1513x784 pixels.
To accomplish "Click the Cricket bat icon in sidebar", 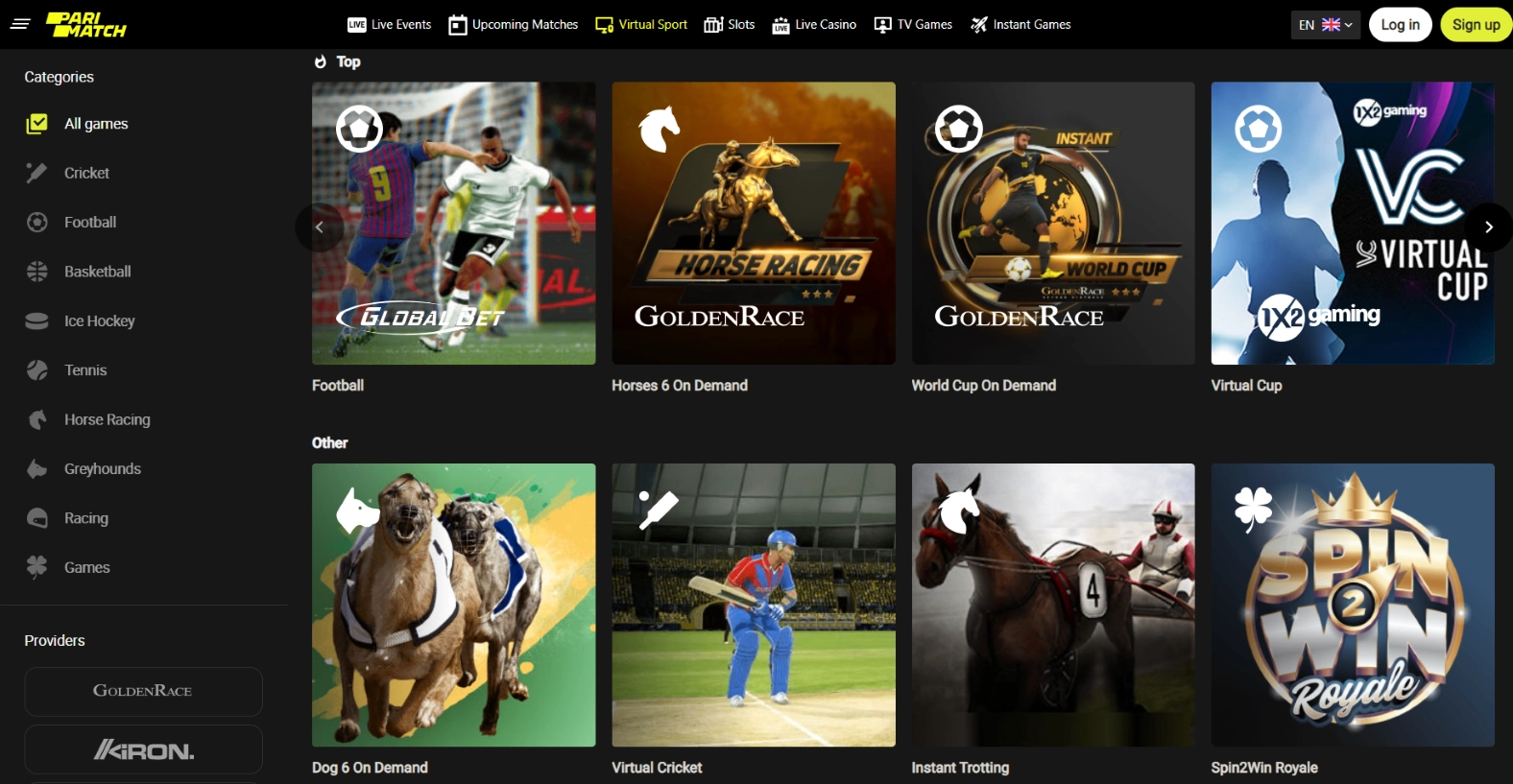I will coord(36,173).
